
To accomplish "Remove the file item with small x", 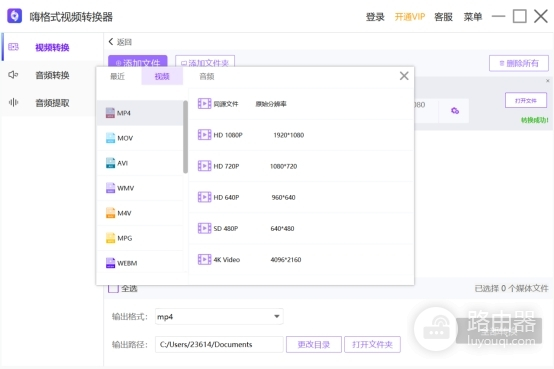I will click(547, 81).
